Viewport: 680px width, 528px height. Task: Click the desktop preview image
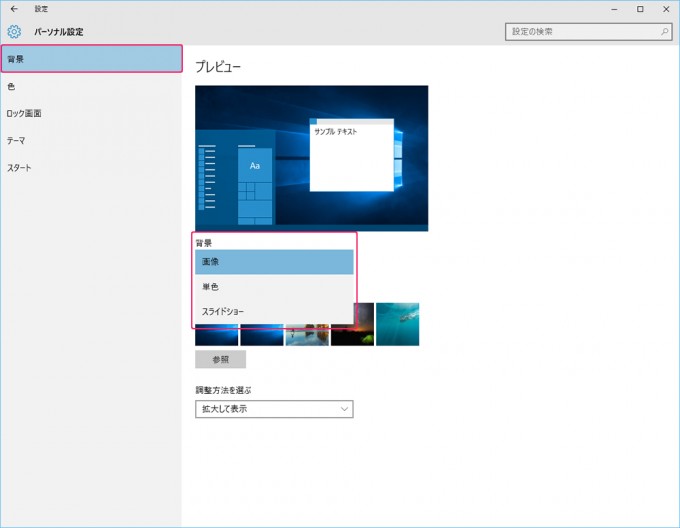tap(311, 158)
